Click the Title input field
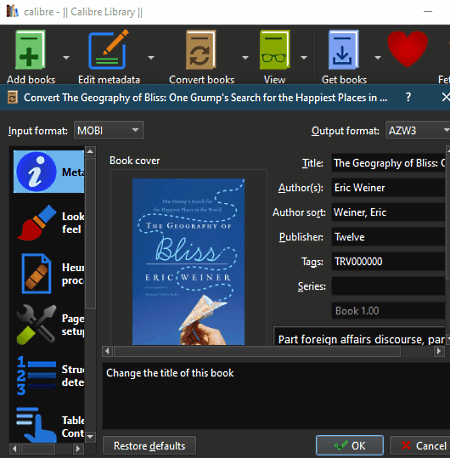Image resolution: width=450 pixels, height=458 pixels. tap(388, 163)
